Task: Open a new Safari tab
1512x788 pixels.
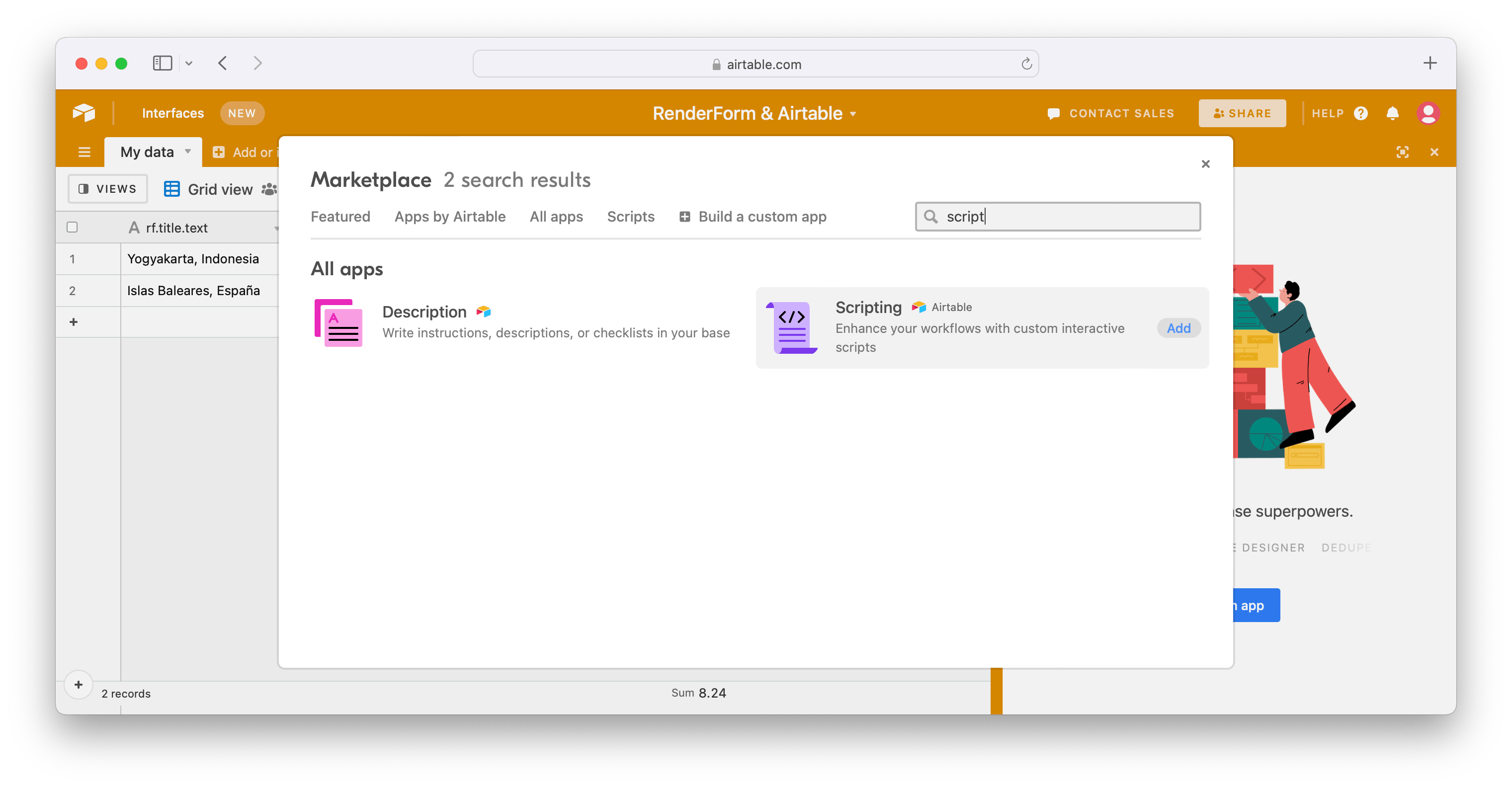Action: [x=1430, y=64]
